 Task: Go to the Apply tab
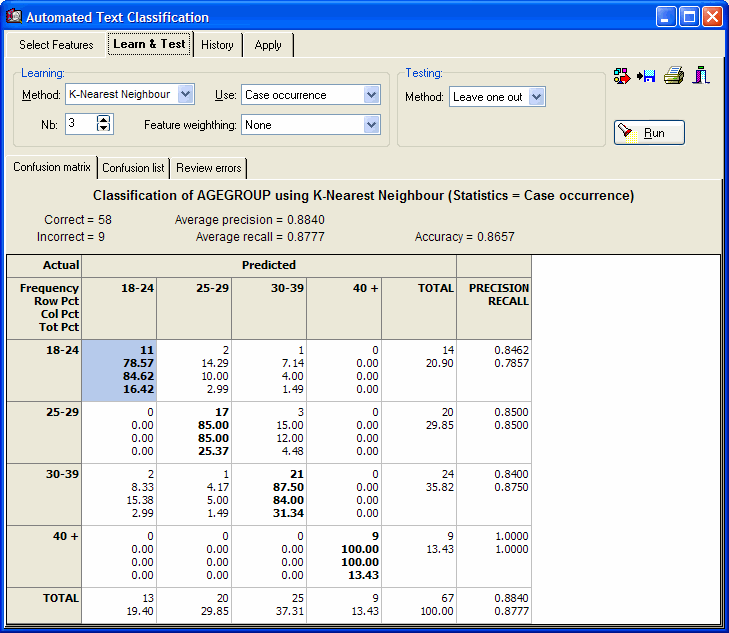click(268, 45)
